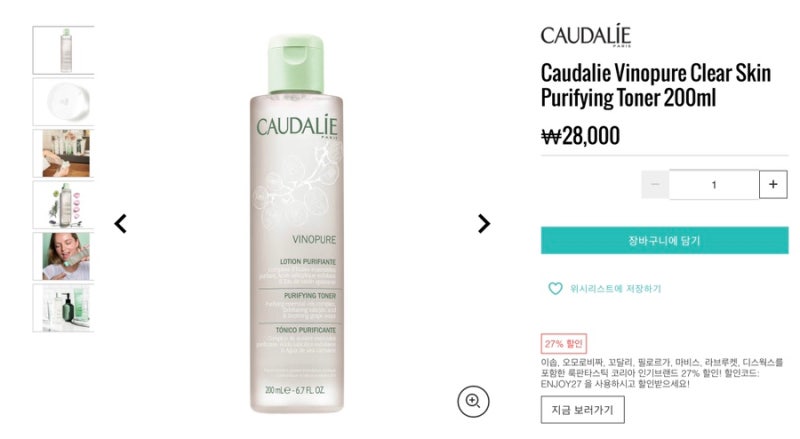800x439 pixels.
Task: Click the wishlist heart icon
Action: point(555,289)
